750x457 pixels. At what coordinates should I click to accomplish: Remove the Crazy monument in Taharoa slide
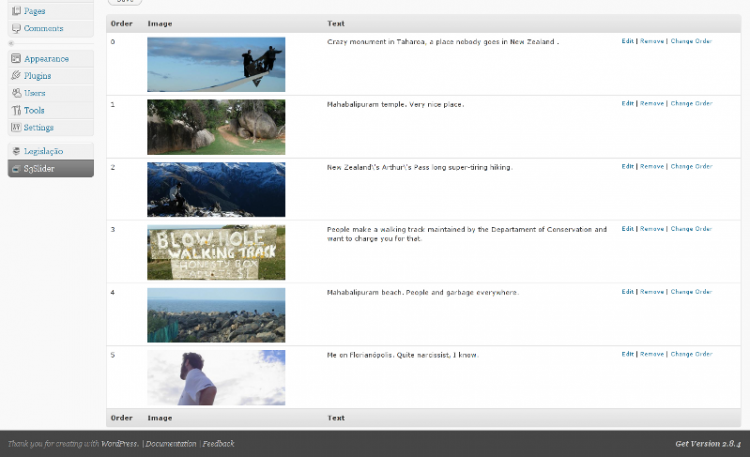[652, 41]
